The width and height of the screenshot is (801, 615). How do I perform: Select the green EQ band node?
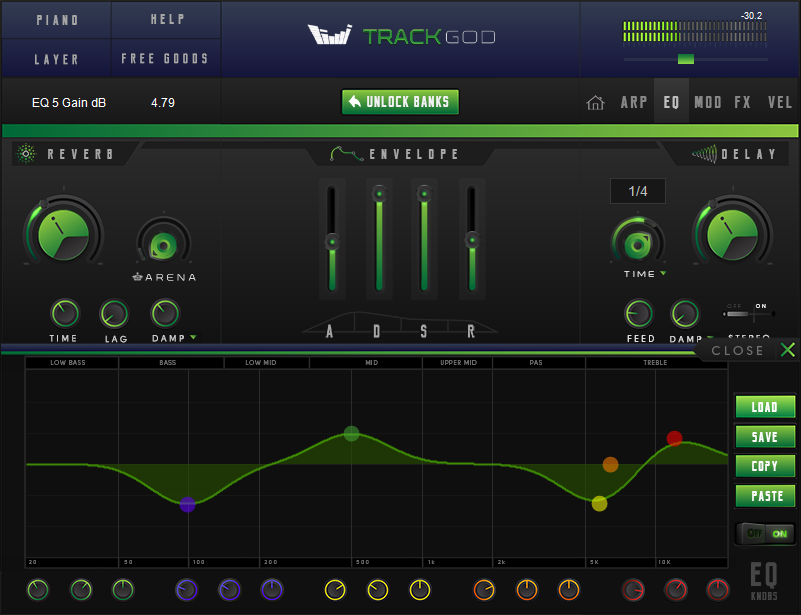(x=351, y=434)
